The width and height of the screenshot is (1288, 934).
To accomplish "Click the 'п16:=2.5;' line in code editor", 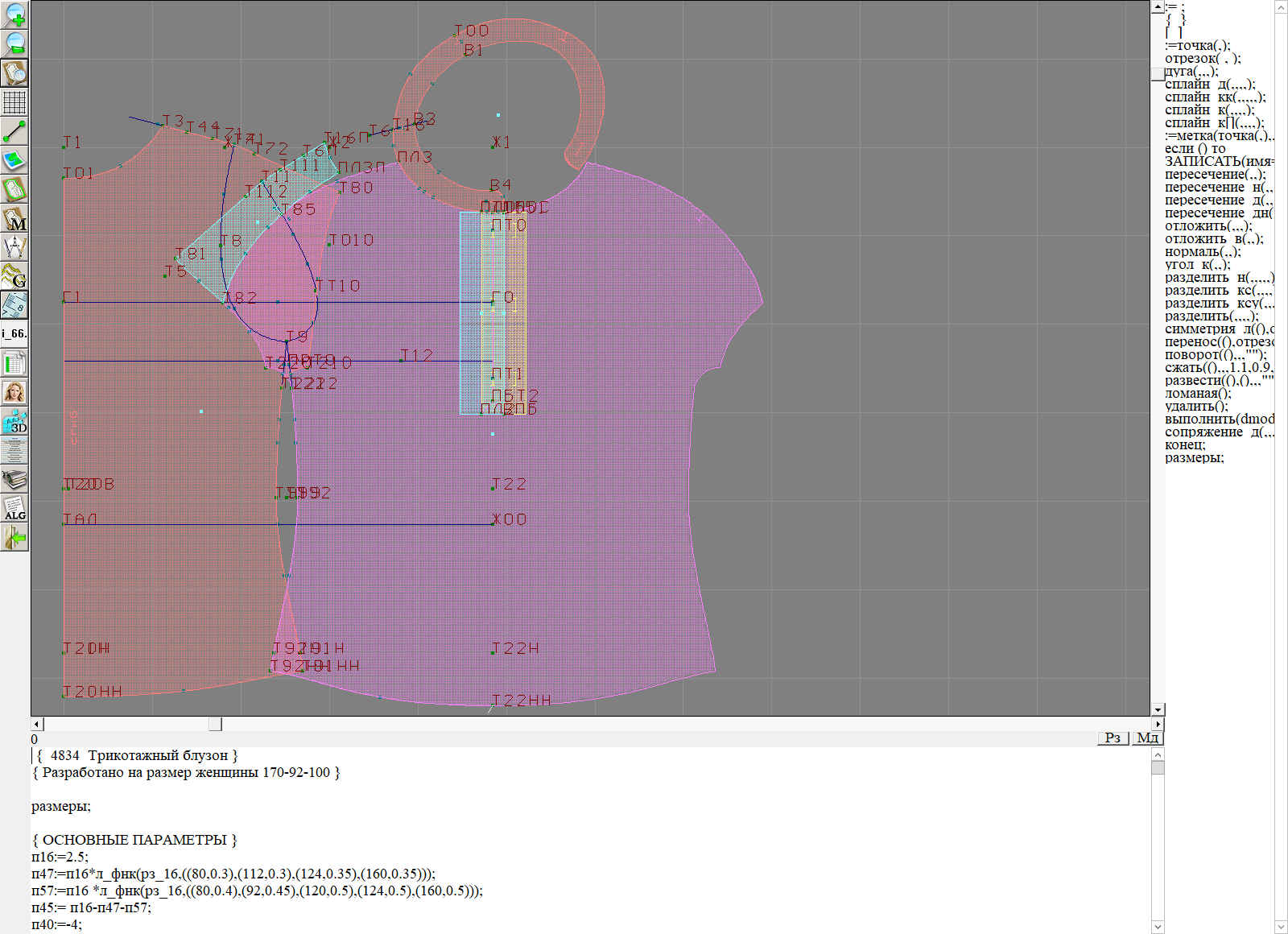I will coord(60,857).
